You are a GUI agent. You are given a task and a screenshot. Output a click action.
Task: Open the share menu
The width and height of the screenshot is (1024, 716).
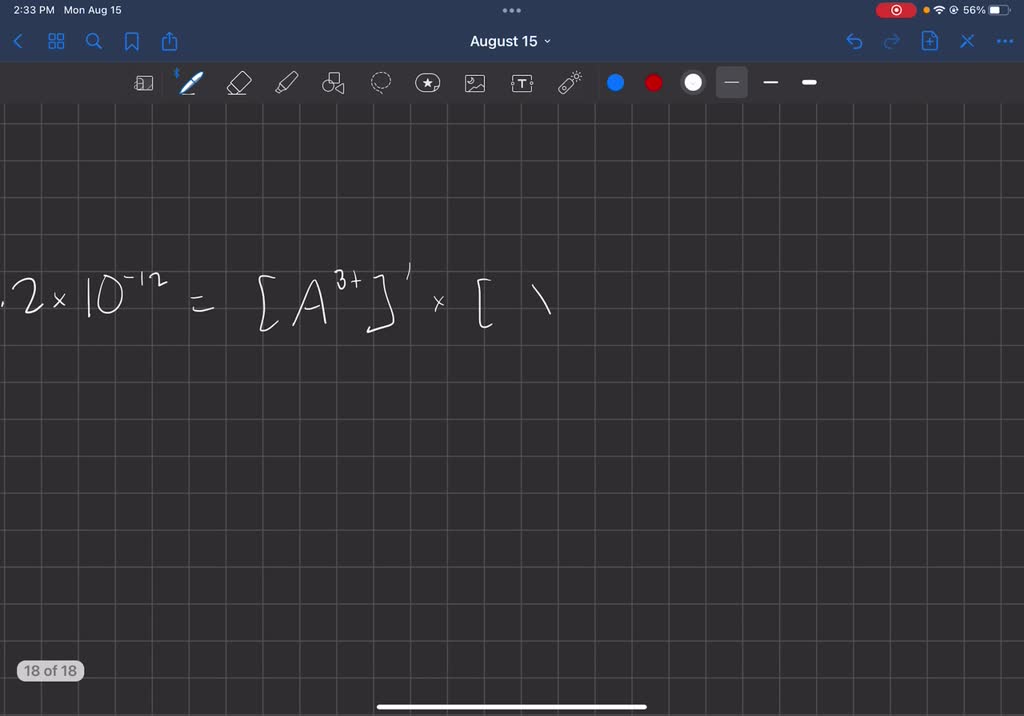(168, 41)
